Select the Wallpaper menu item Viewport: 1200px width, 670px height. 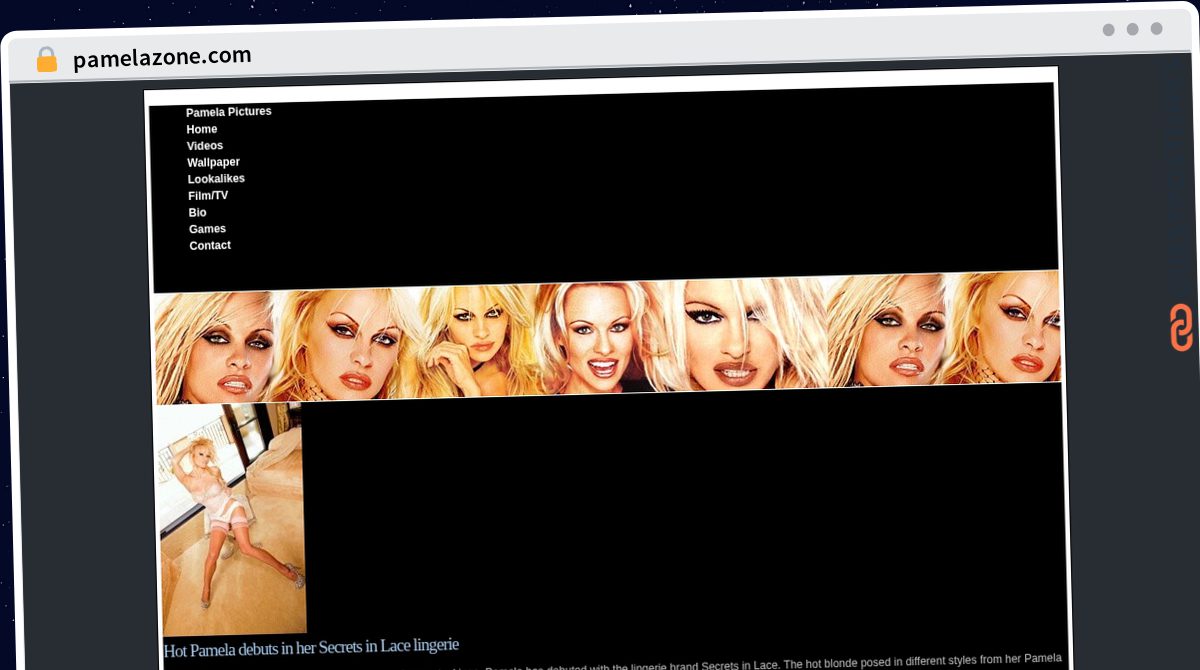213,162
